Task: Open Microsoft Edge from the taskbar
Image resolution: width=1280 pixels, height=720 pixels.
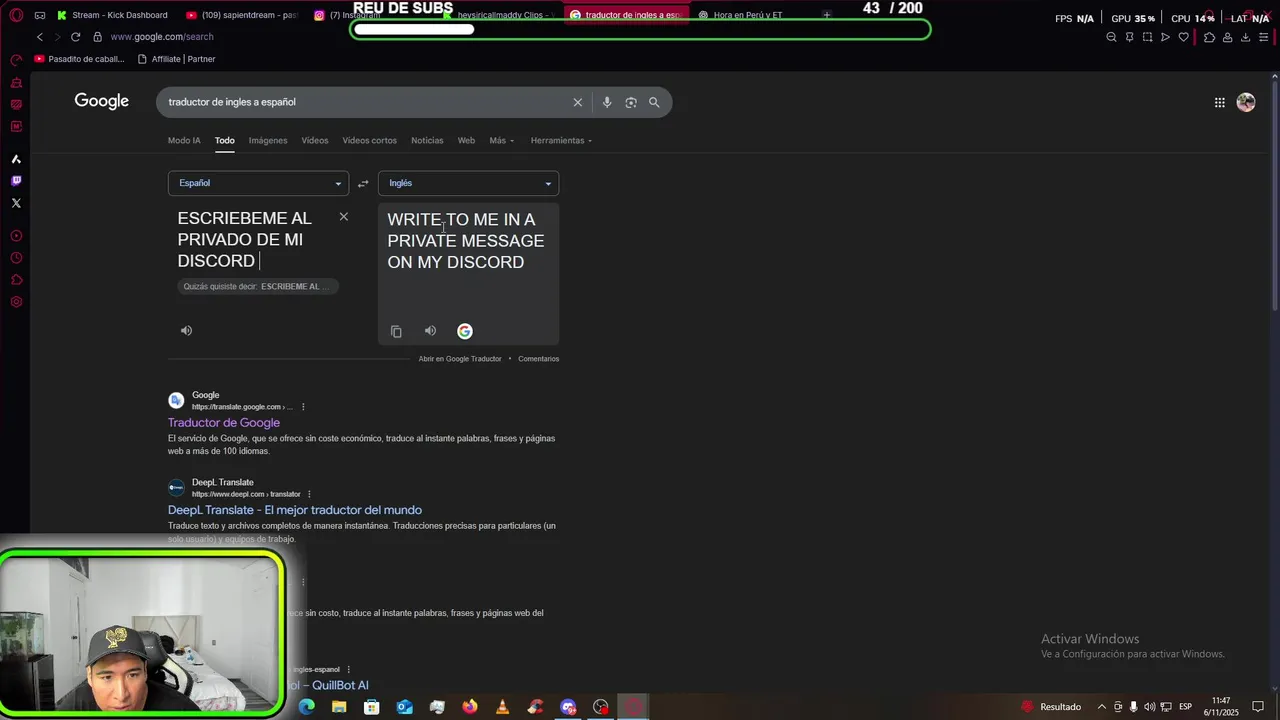Action: click(307, 707)
